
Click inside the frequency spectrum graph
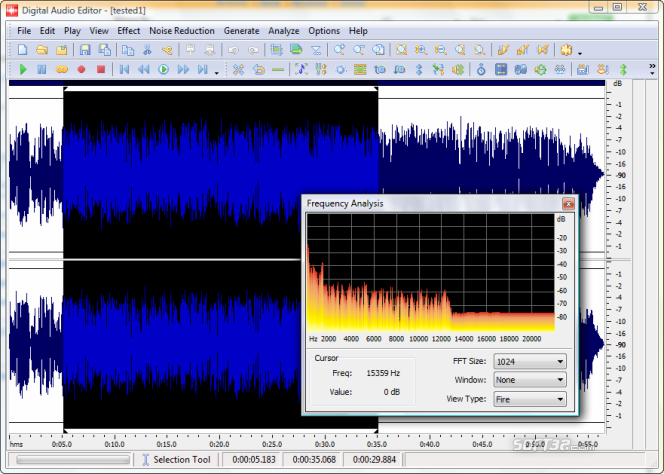pyautogui.click(x=430, y=272)
